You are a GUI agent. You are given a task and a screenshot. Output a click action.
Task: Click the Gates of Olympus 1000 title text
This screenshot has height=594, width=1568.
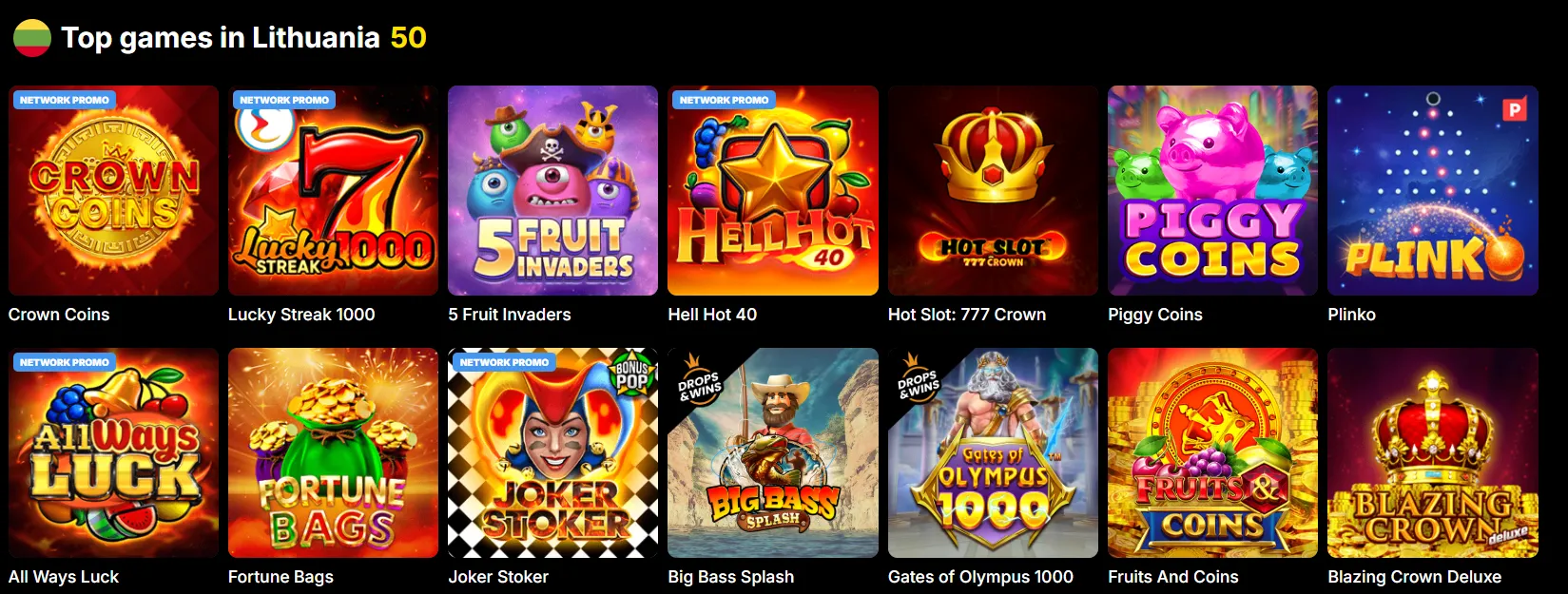980,577
